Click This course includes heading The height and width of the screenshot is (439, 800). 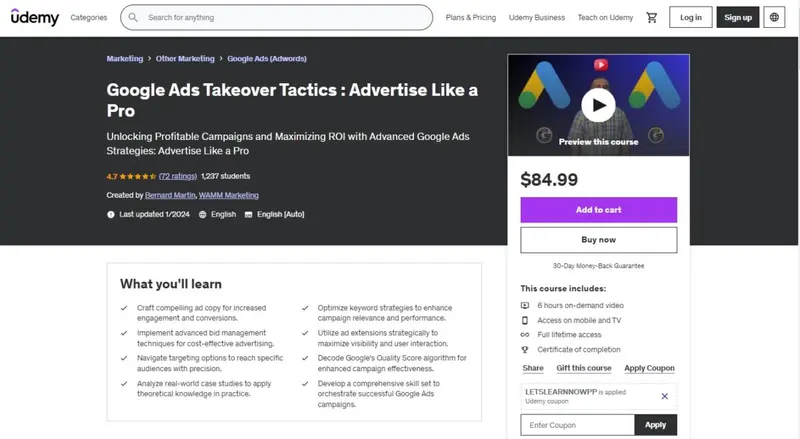click(563, 288)
